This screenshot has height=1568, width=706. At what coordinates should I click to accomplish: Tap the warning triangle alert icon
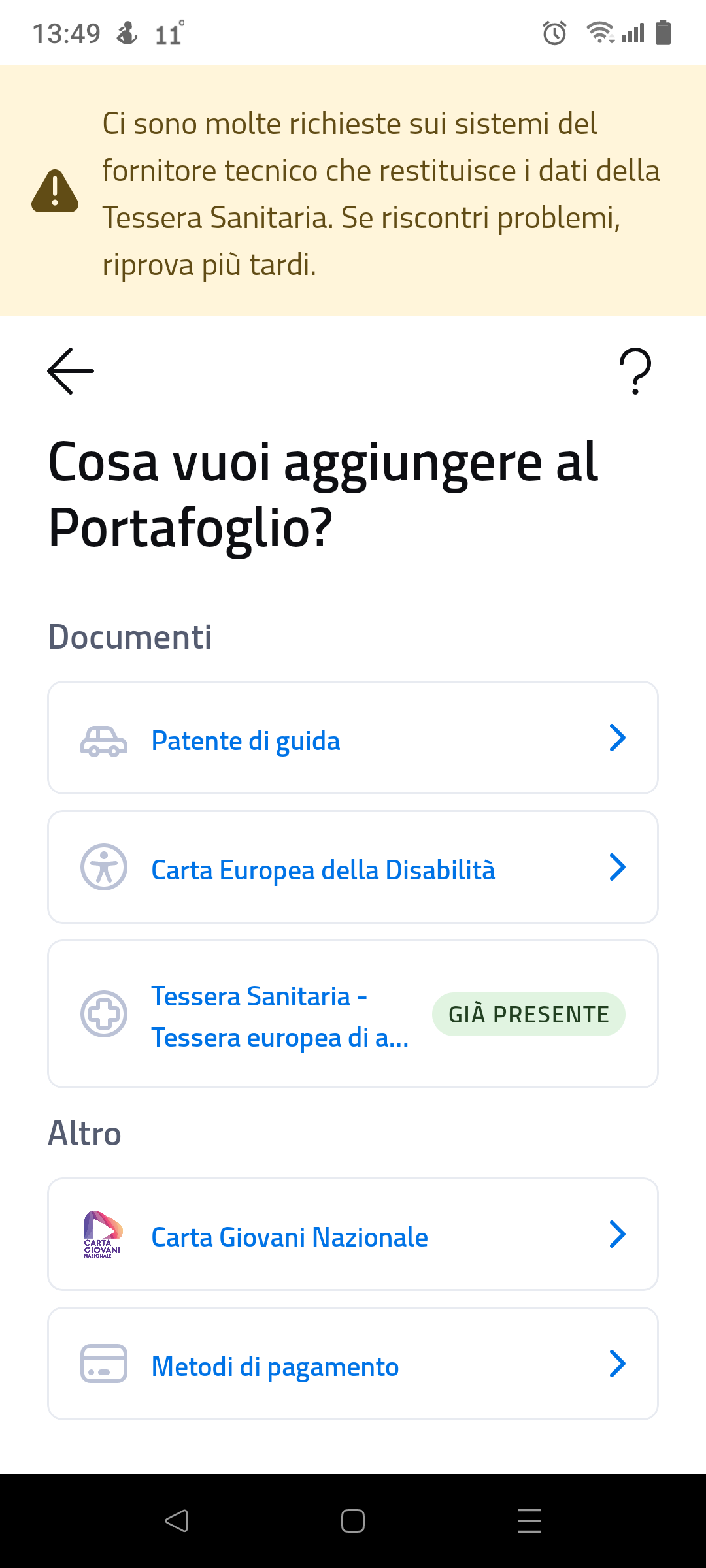pos(55,191)
